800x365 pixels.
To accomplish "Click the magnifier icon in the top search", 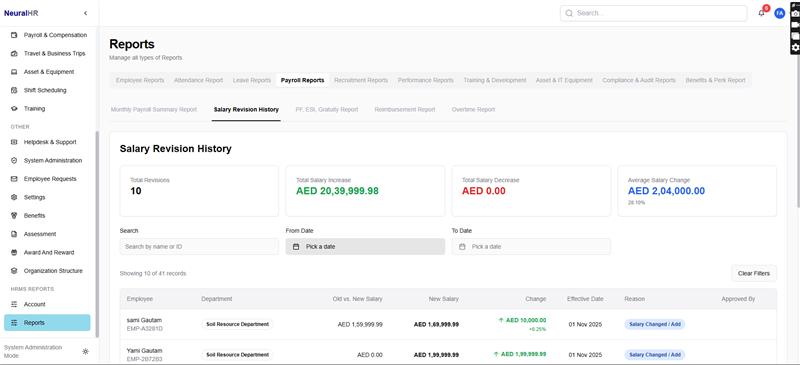I will click(569, 13).
